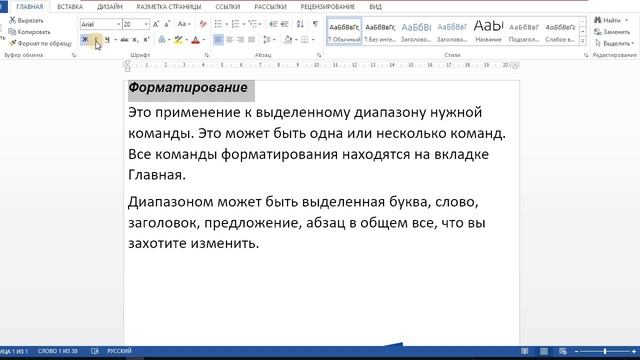Toggle subscript formatting
The width and height of the screenshot is (640, 360).
pos(135,40)
